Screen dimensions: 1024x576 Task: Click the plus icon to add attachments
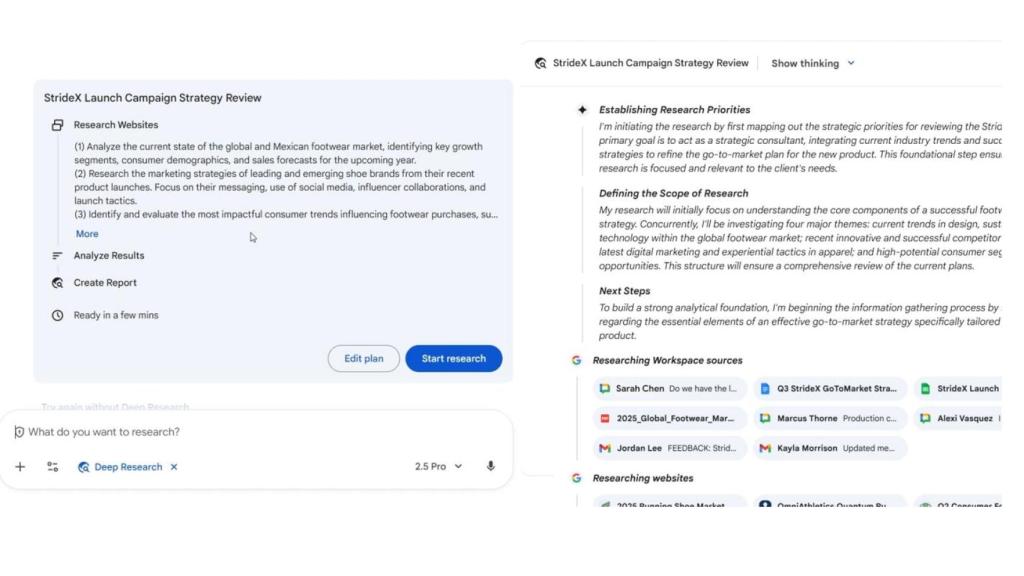pos(20,467)
